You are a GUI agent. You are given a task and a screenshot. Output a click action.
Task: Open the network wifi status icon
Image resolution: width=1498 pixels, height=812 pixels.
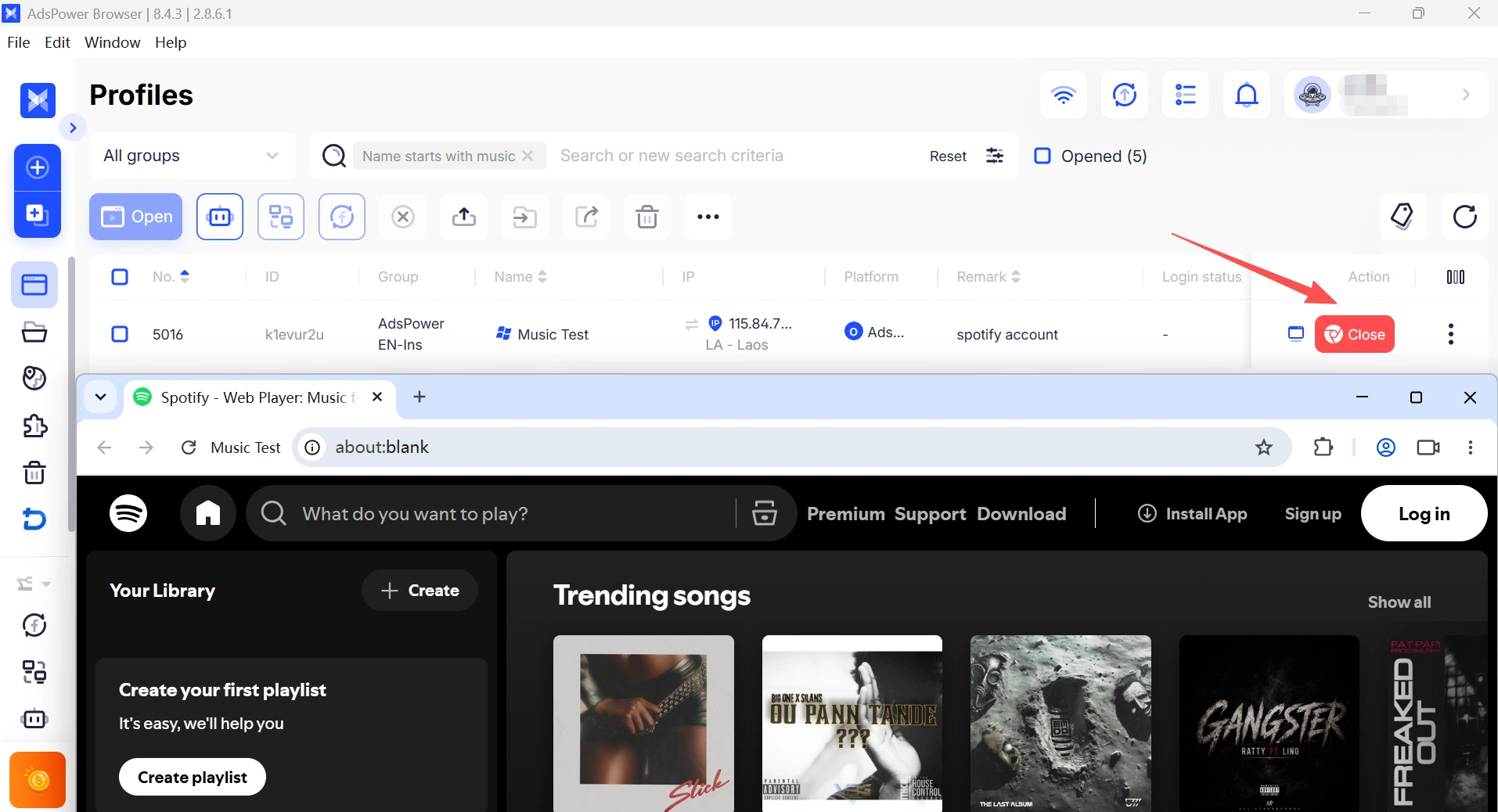tap(1064, 95)
